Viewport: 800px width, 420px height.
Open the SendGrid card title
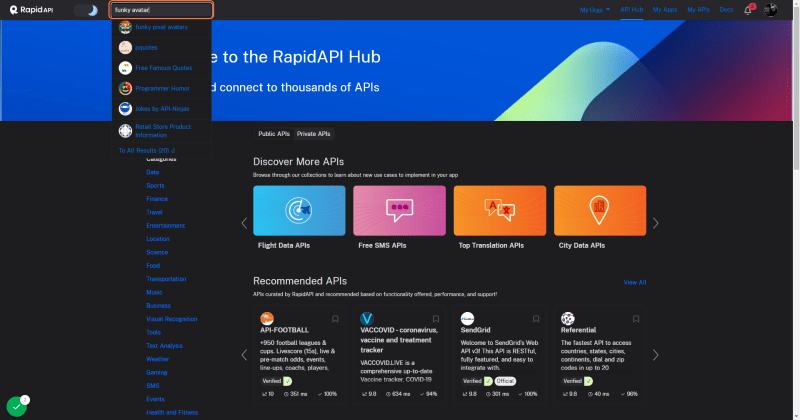(475, 330)
